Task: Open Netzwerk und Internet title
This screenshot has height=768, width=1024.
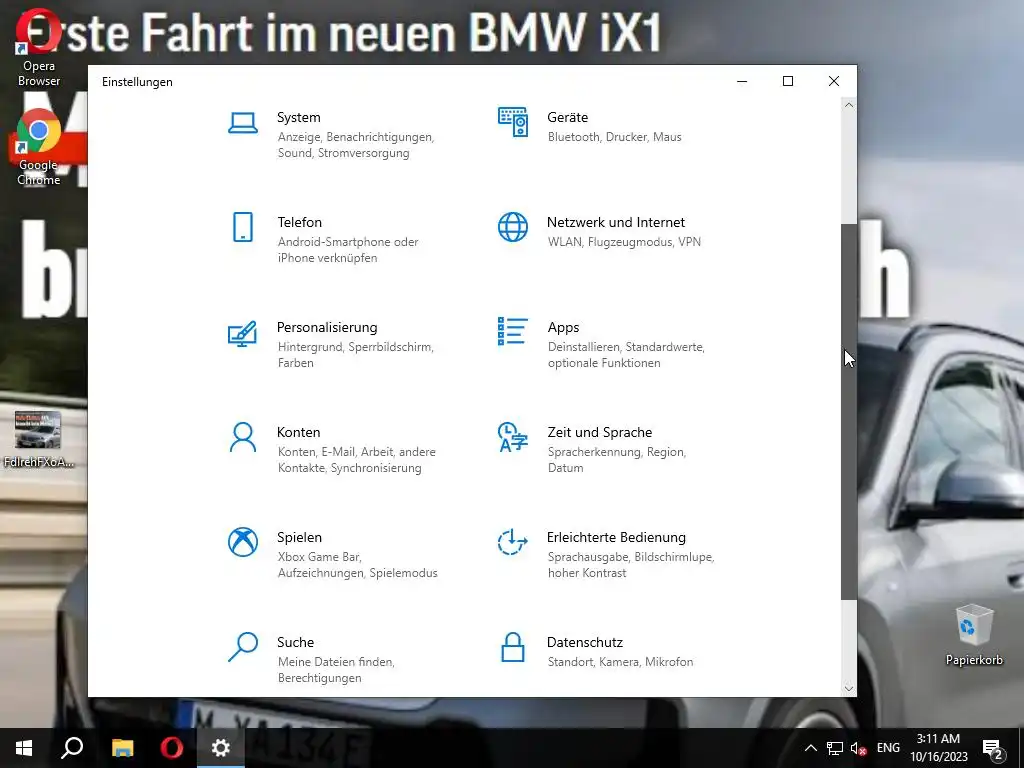Action: click(x=616, y=223)
